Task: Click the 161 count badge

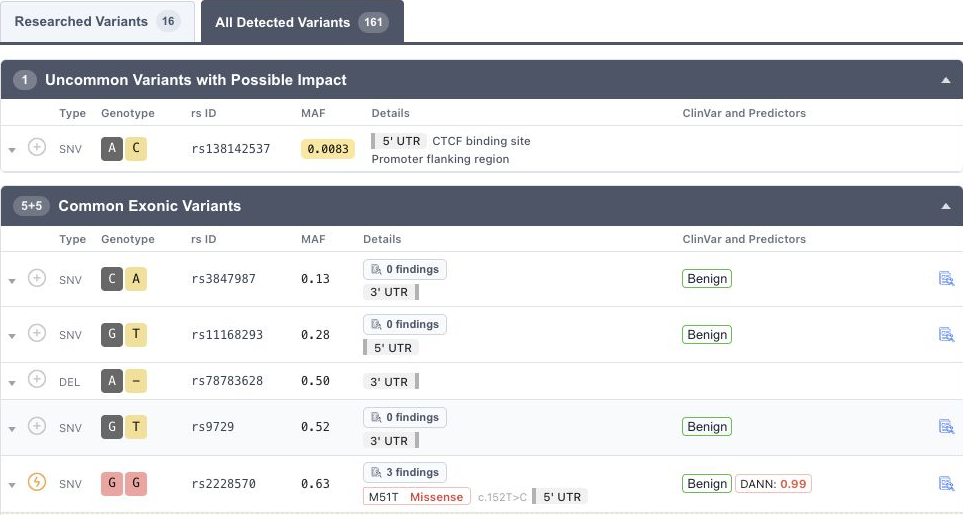Action: 373,23
